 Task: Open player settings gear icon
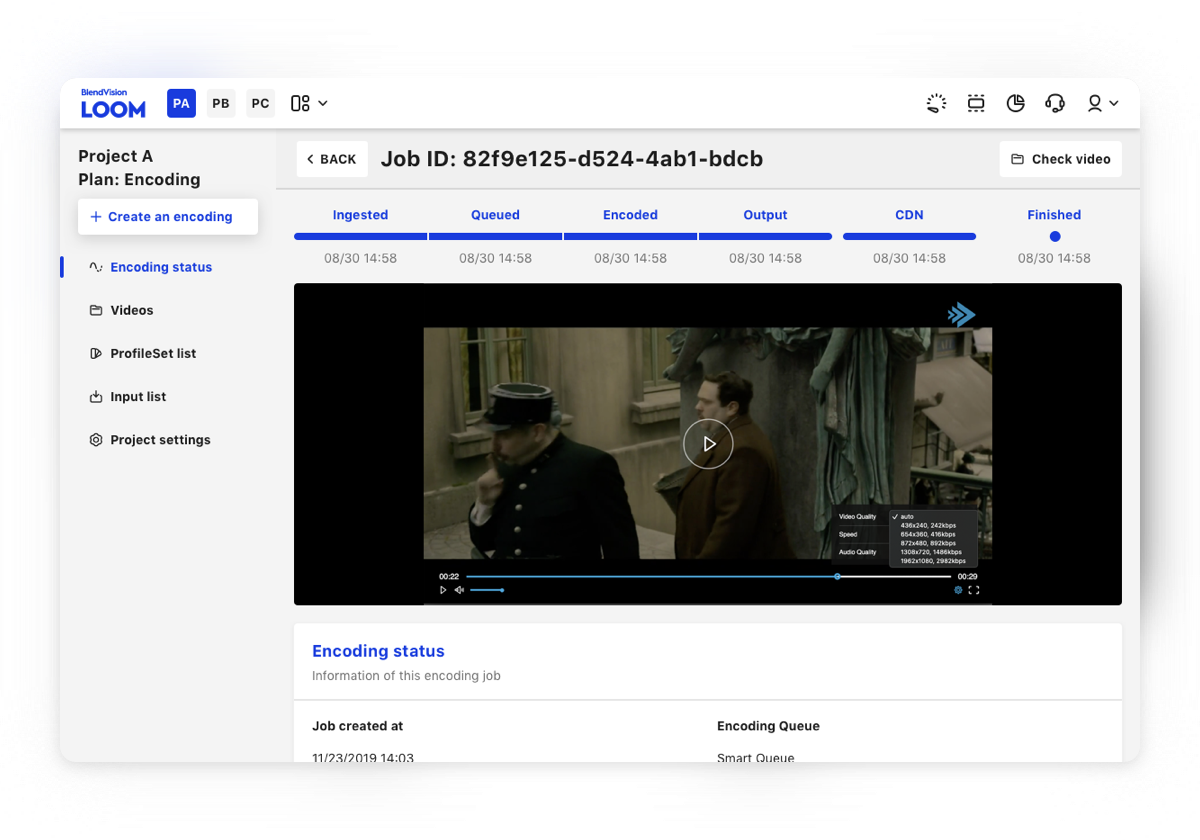(x=958, y=590)
